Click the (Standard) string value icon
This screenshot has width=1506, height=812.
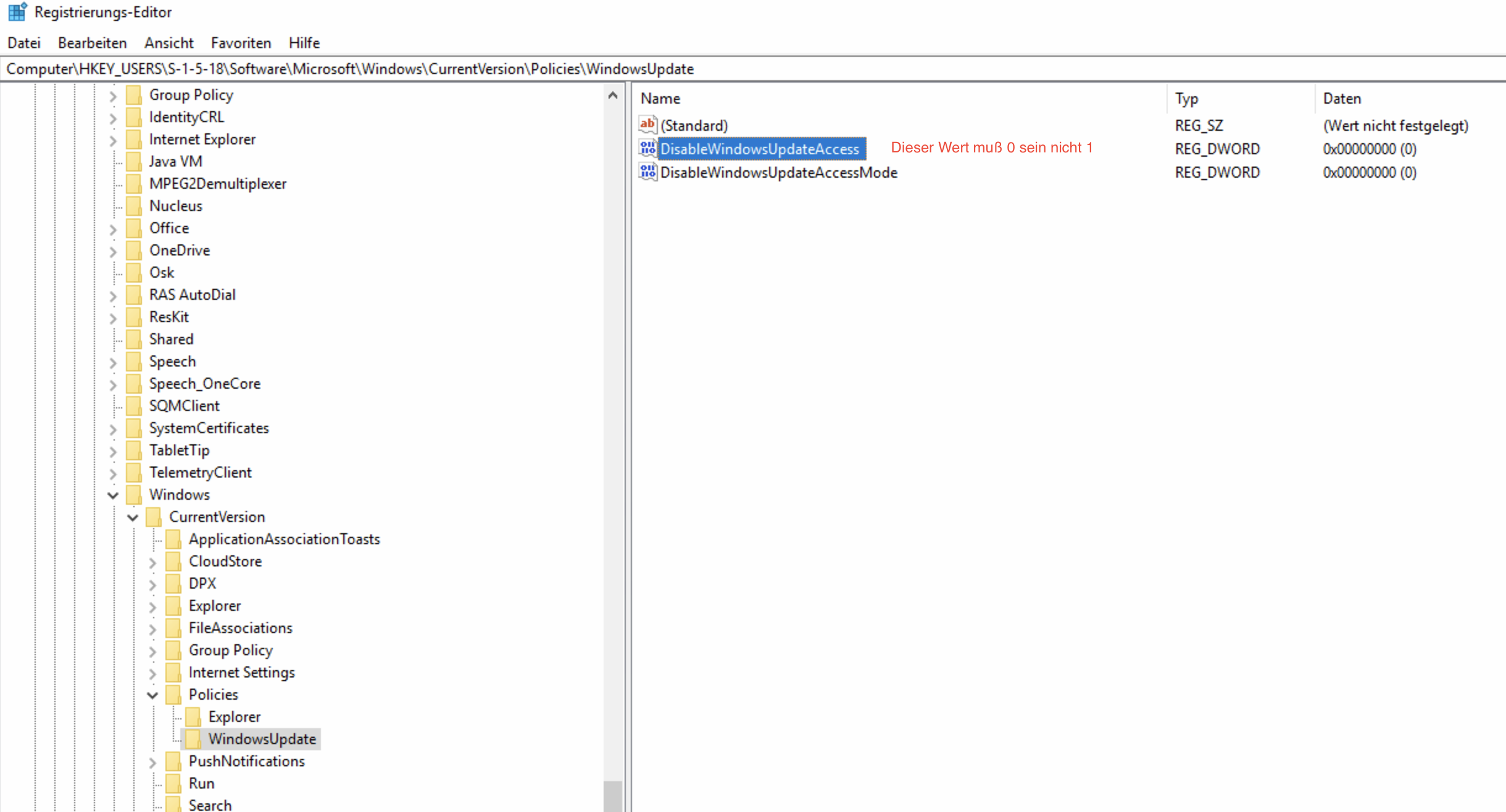(x=647, y=125)
